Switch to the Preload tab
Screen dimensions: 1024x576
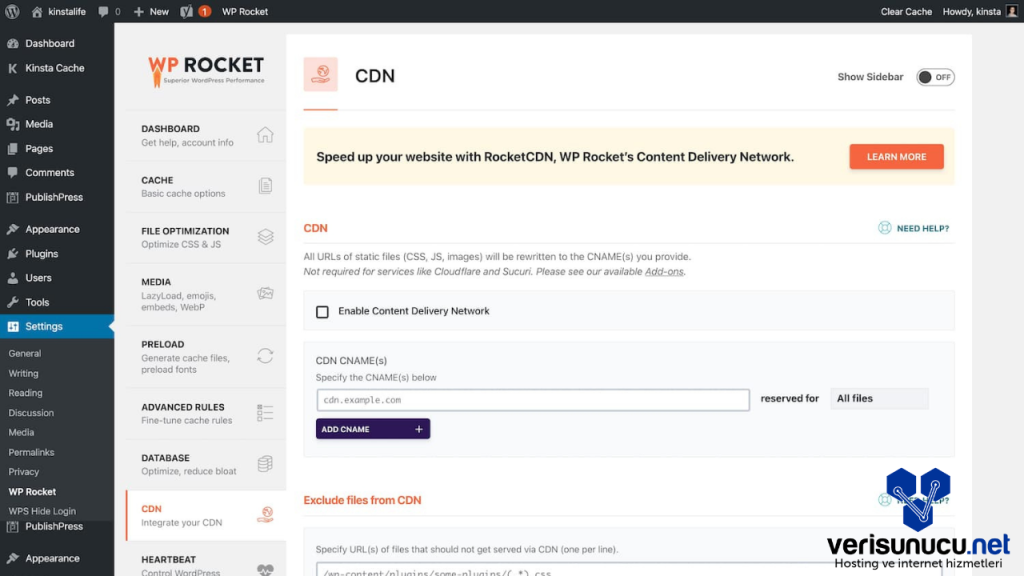(206, 357)
